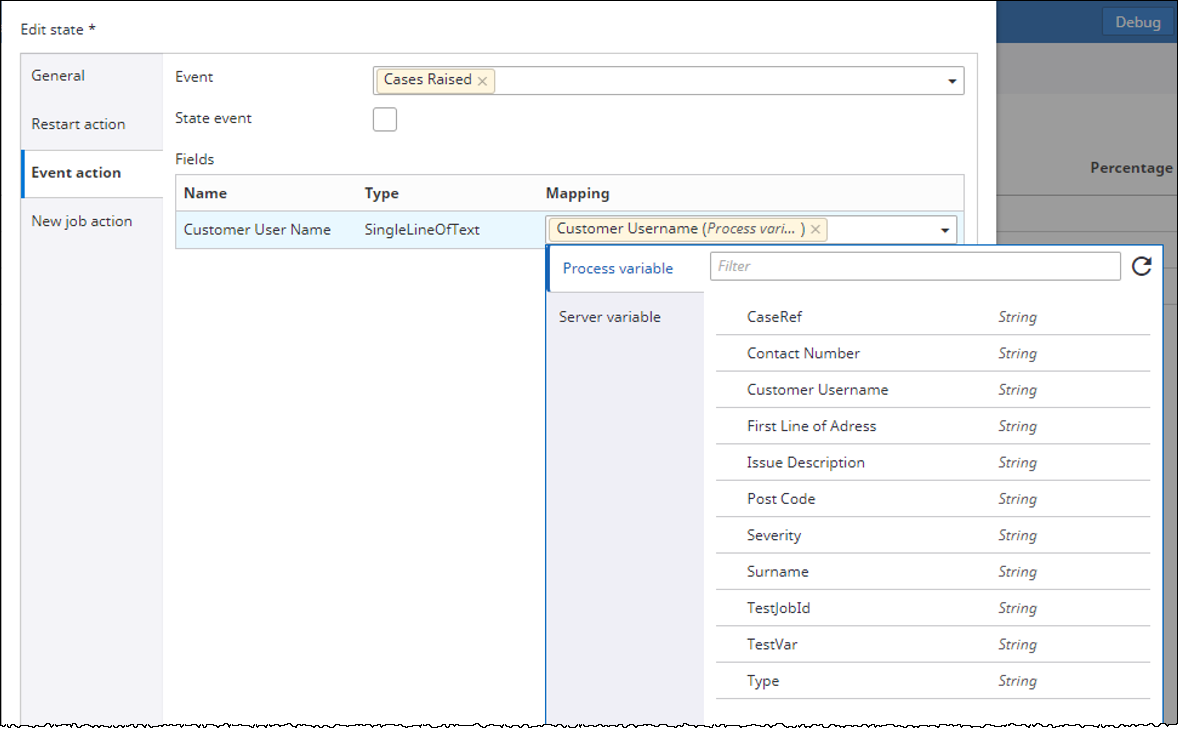Screen dimensions: 1178x729
Task: Open the General tab of Edit state
Action: point(57,75)
